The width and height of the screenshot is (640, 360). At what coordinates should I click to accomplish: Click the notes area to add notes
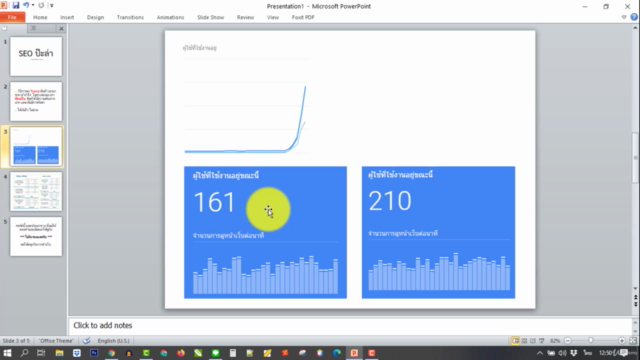tap(350, 325)
